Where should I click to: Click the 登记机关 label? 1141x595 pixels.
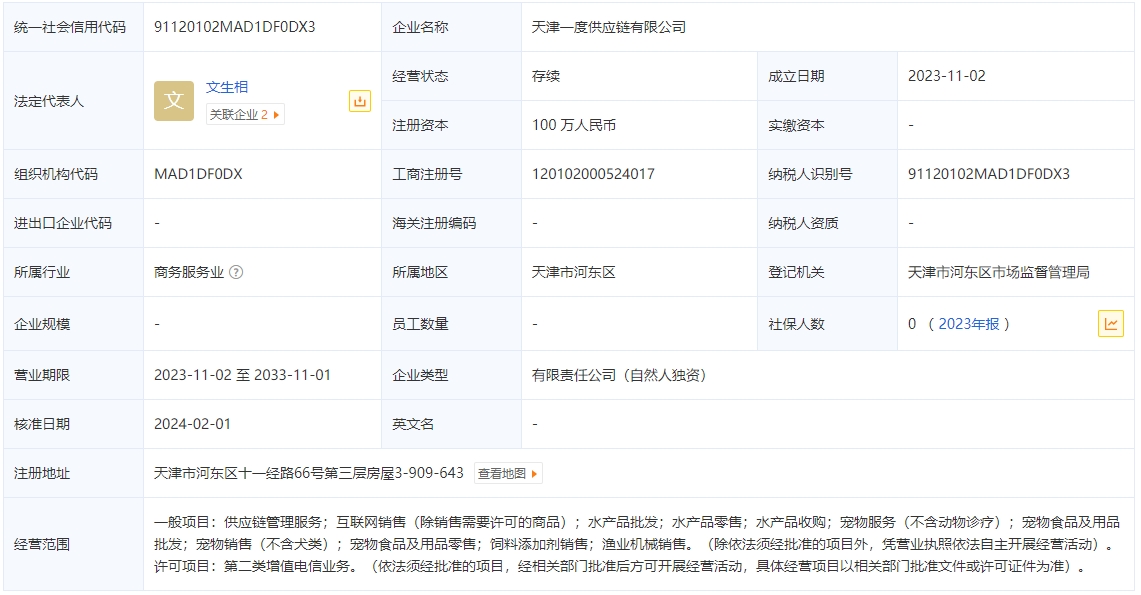pos(796,272)
